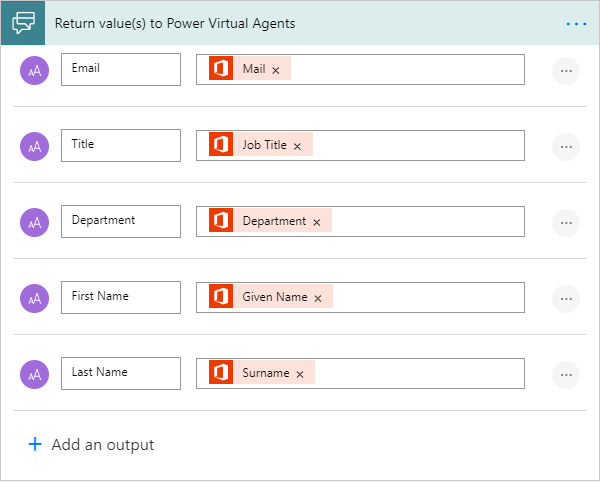Remove the Given Name token
The width and height of the screenshot is (600, 483).
318,298
